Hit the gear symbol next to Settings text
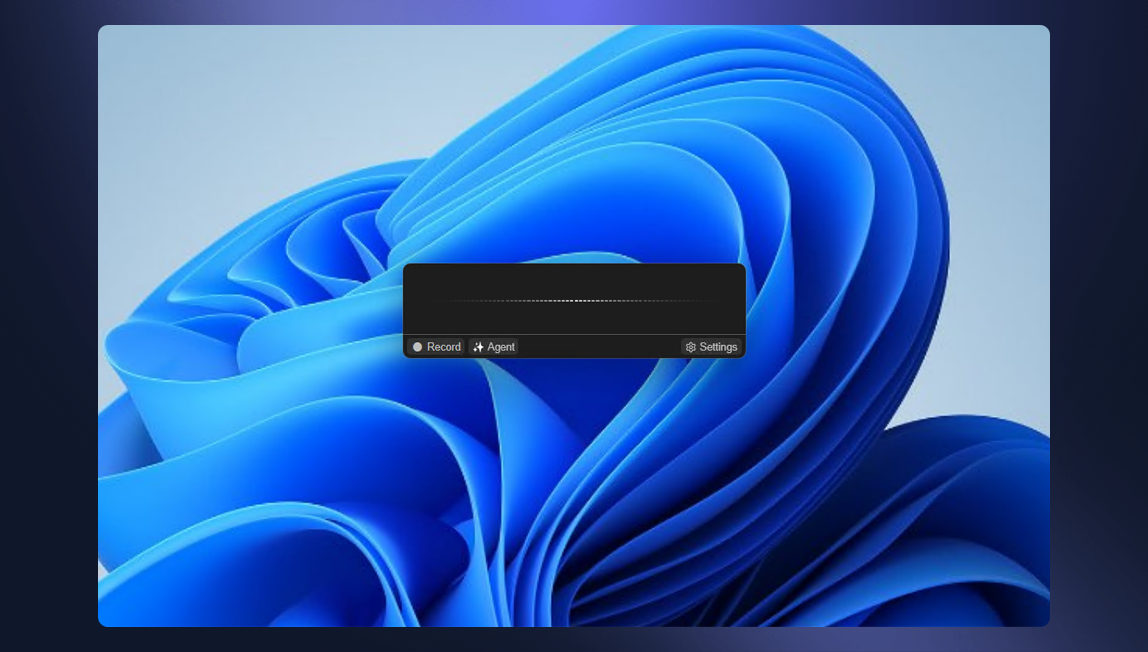The width and height of the screenshot is (1148, 652). click(x=690, y=347)
